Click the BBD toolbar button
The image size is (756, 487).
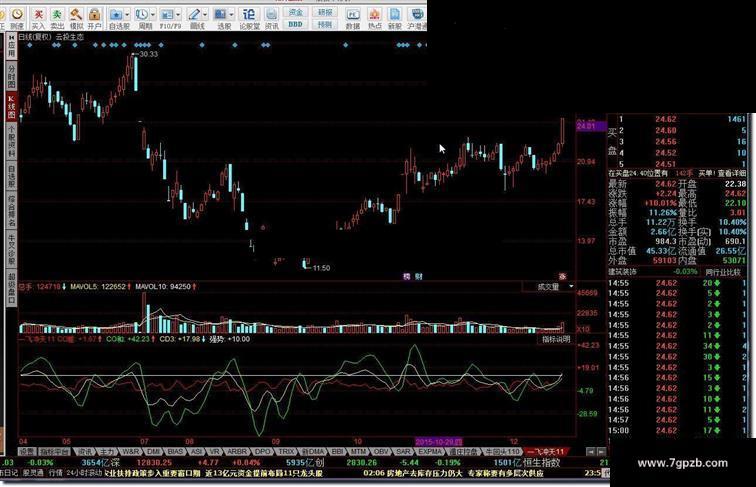tap(296, 24)
